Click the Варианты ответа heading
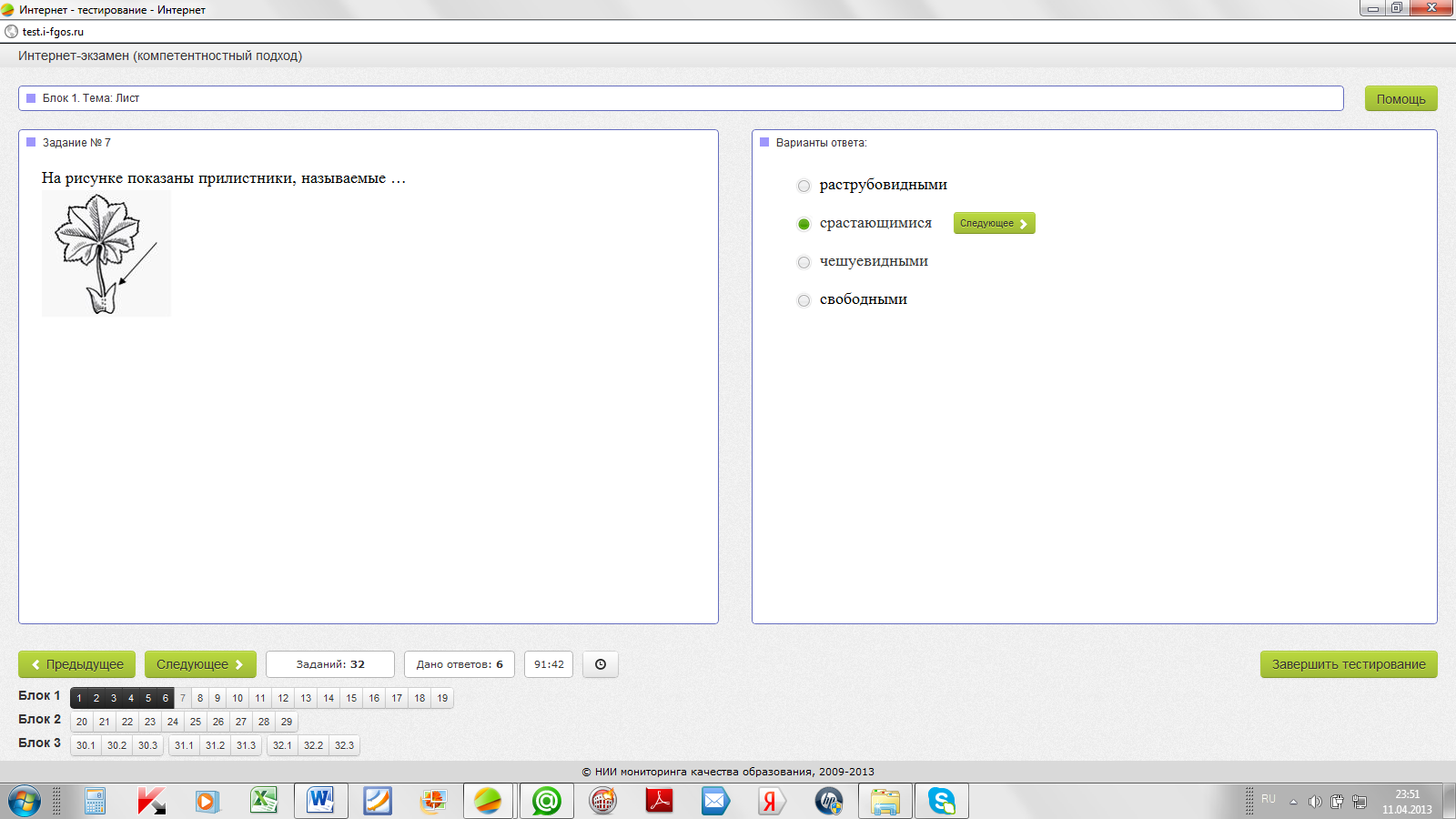Viewport: 1456px width, 819px height. 821,143
